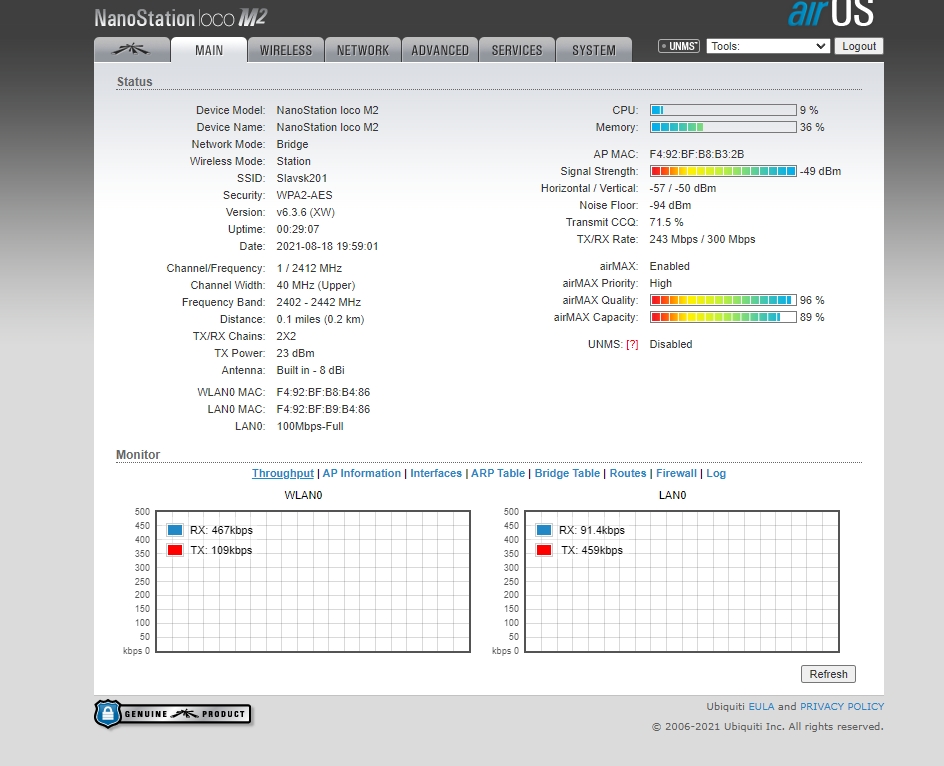The image size is (944, 766).
Task: Open the Network tab
Action: [x=363, y=49]
